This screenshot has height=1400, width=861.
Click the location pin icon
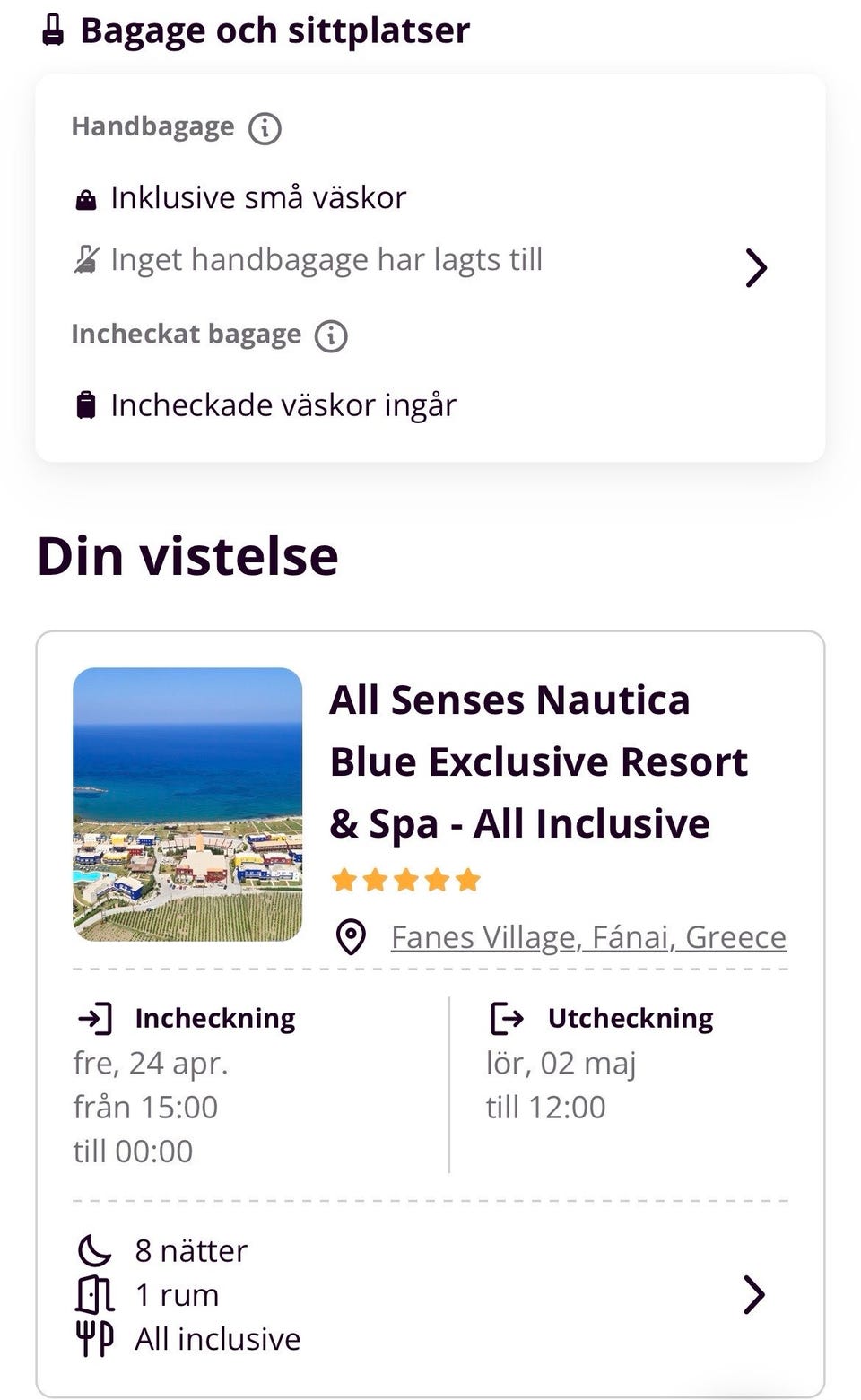351,937
